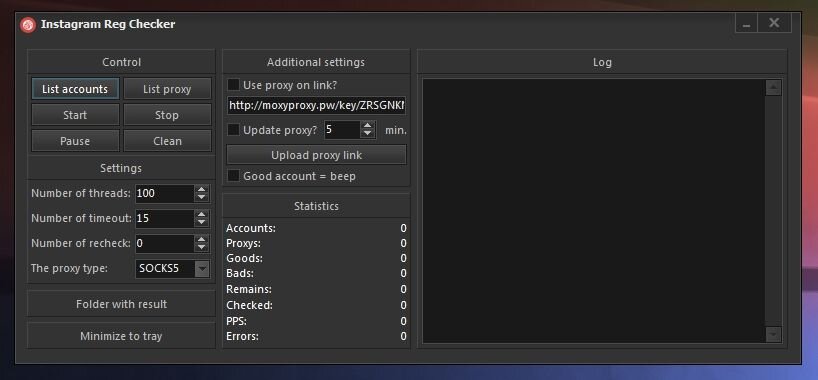This screenshot has height=380, width=818.
Task: Click the Control section header
Action: click(121, 62)
